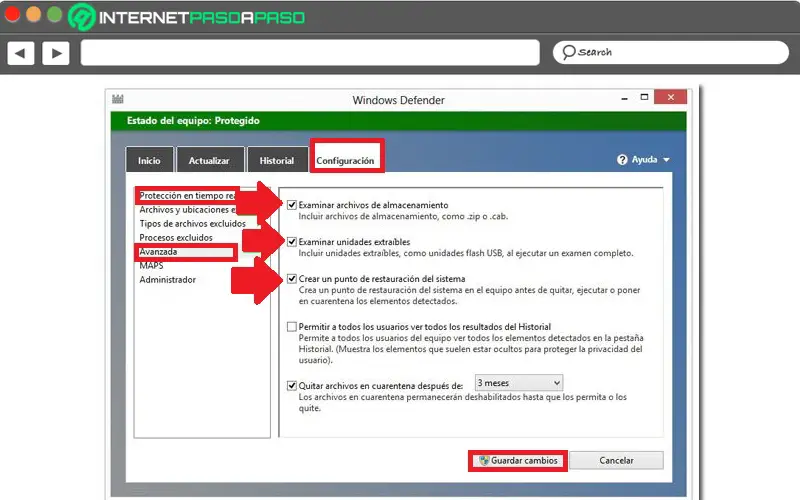
Task: Click the Windows Defender title text
Action: point(398,100)
